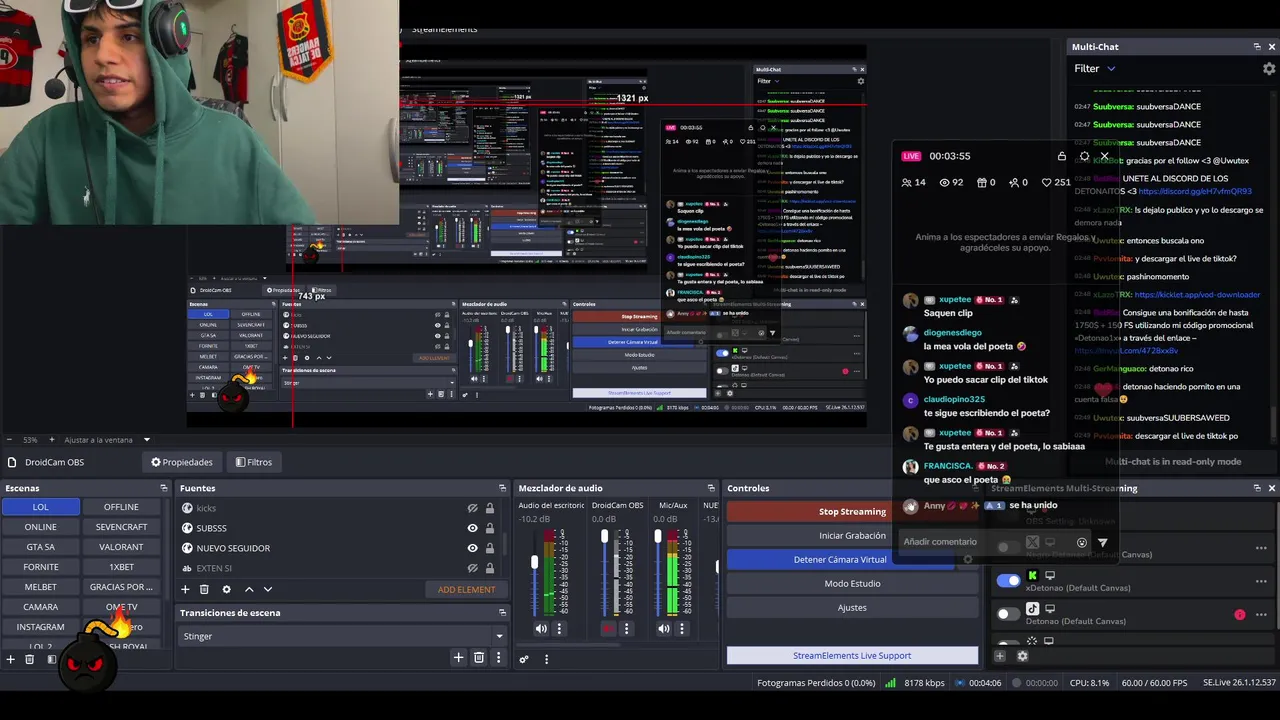This screenshot has height=720, width=1280.
Task: Switch to the GTA SA scene
Action: pos(40,547)
